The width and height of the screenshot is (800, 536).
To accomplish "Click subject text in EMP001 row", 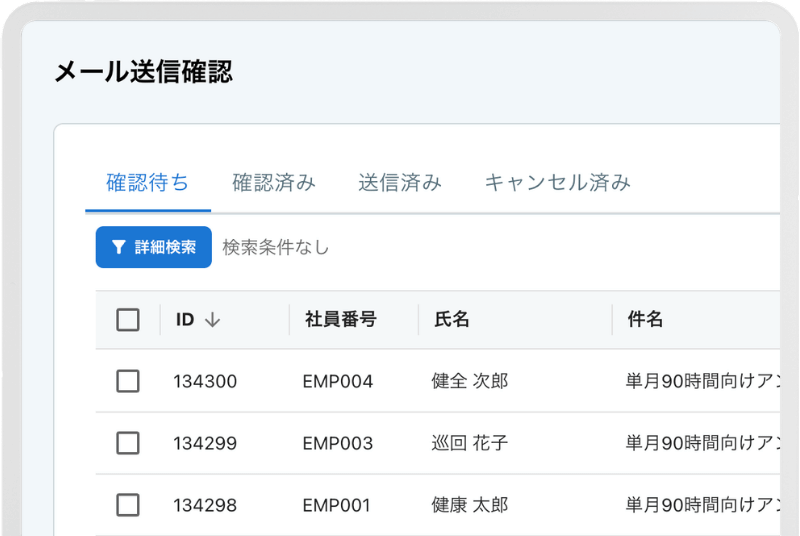I will coord(703,505).
